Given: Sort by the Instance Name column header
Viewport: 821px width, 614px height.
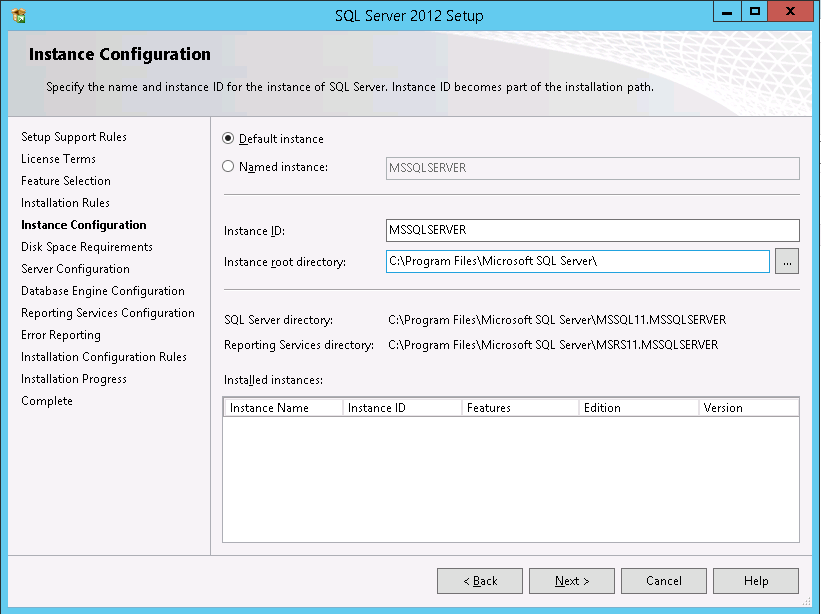Looking at the screenshot, I should click(x=283, y=408).
